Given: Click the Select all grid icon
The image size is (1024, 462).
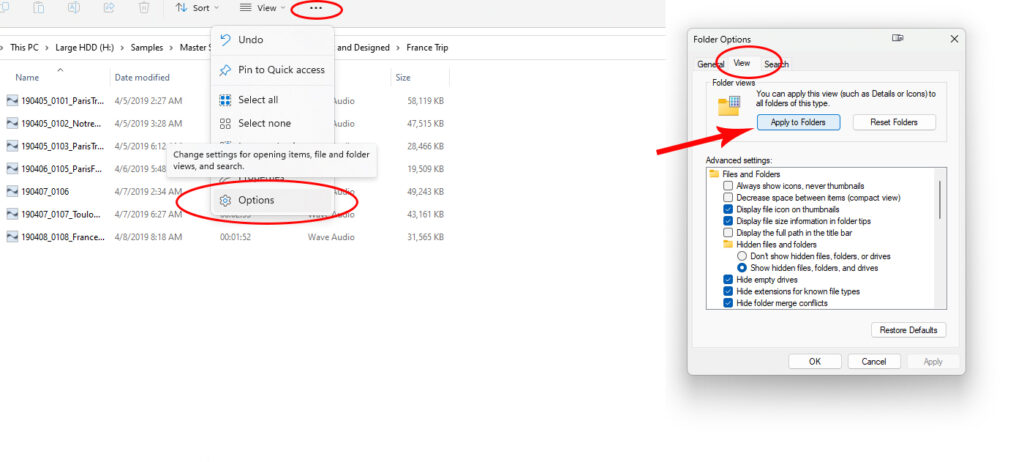Looking at the screenshot, I should pos(225,100).
